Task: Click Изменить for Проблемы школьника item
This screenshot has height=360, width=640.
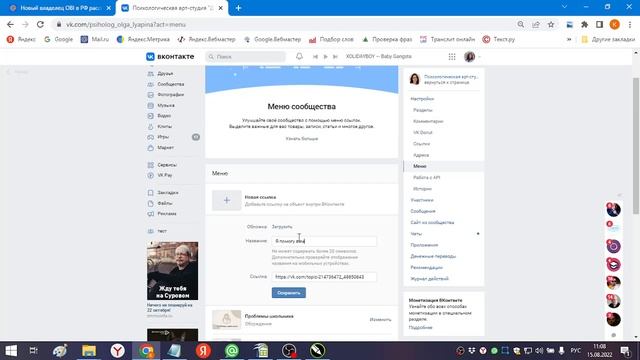Action: pyautogui.click(x=380, y=320)
